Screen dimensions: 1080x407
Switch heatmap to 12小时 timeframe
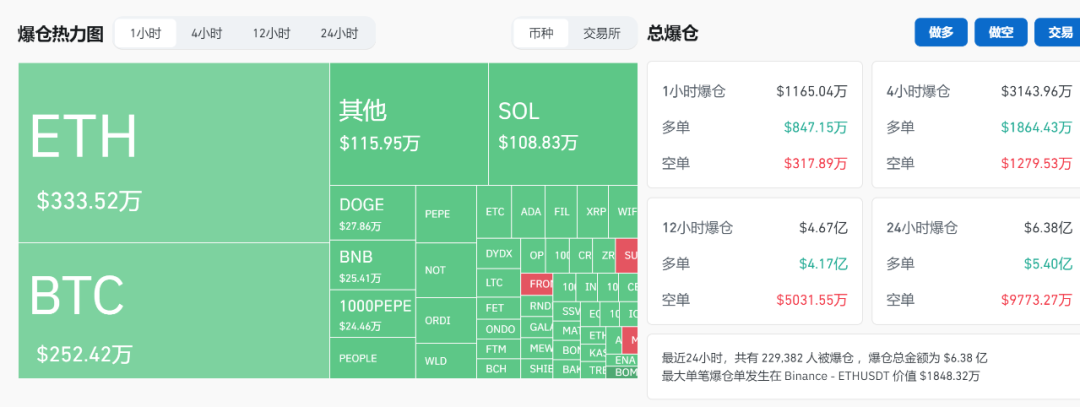[x=271, y=33]
